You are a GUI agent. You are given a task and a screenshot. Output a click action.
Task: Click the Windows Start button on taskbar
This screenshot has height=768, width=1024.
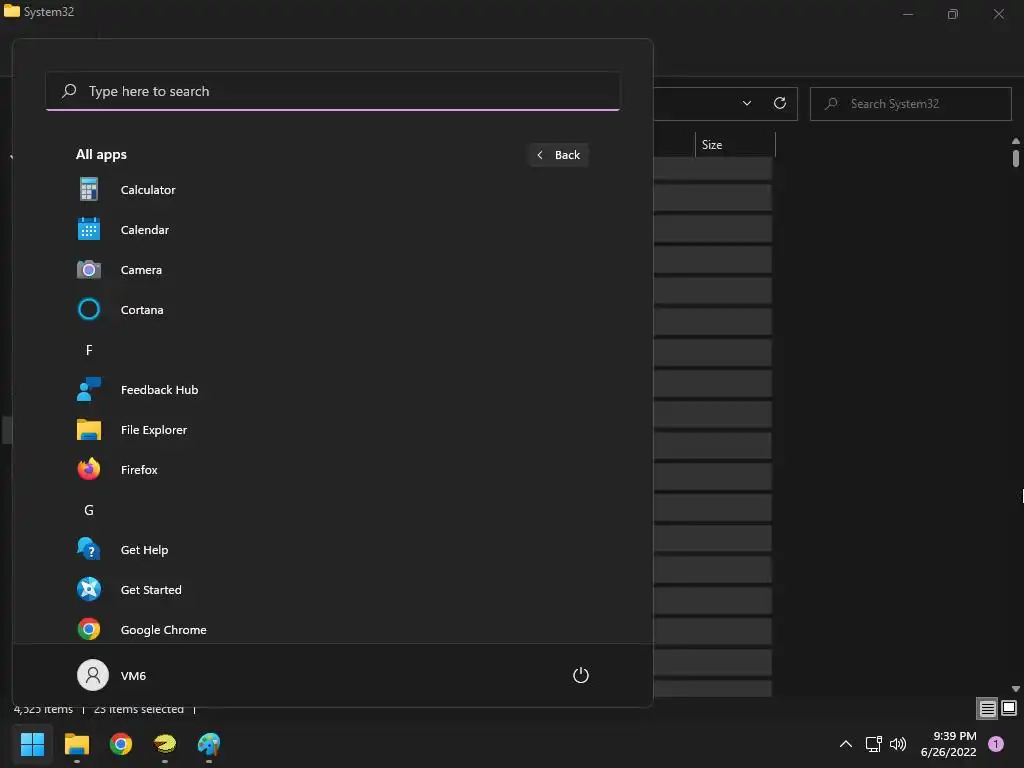point(32,744)
